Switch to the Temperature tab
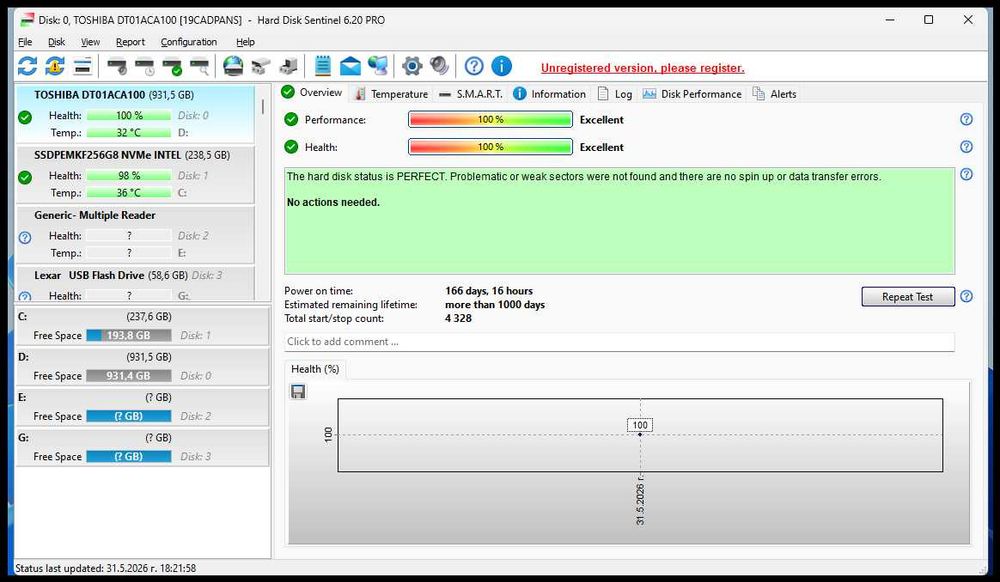 point(391,94)
